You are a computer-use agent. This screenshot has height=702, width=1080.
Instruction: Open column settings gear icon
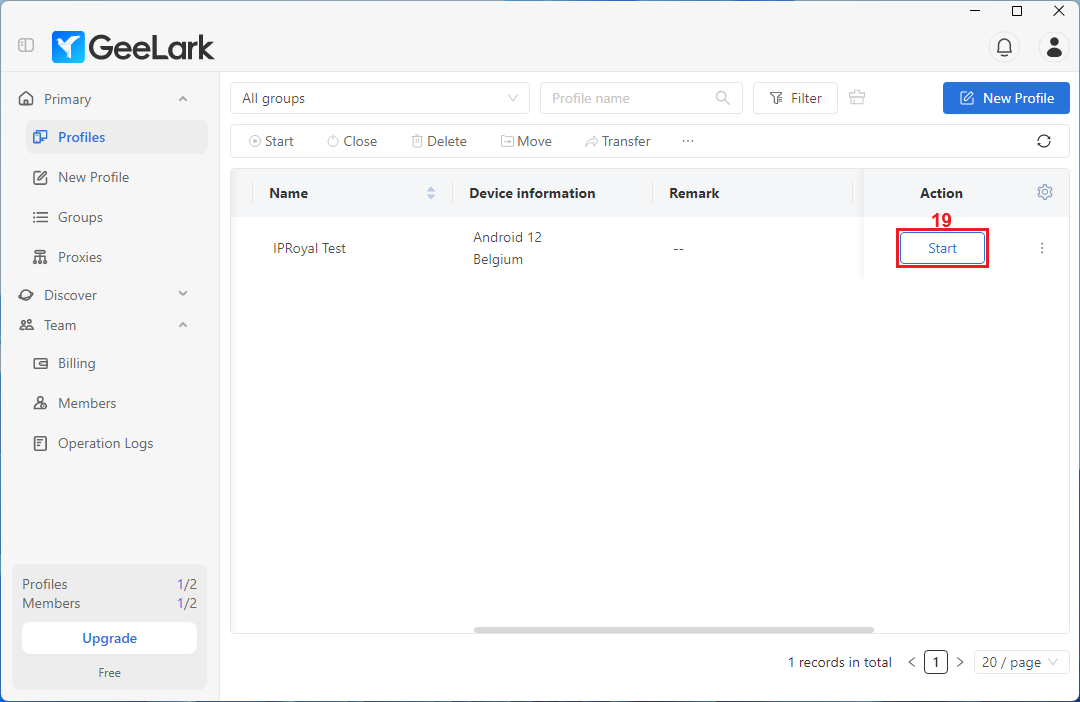click(1045, 192)
